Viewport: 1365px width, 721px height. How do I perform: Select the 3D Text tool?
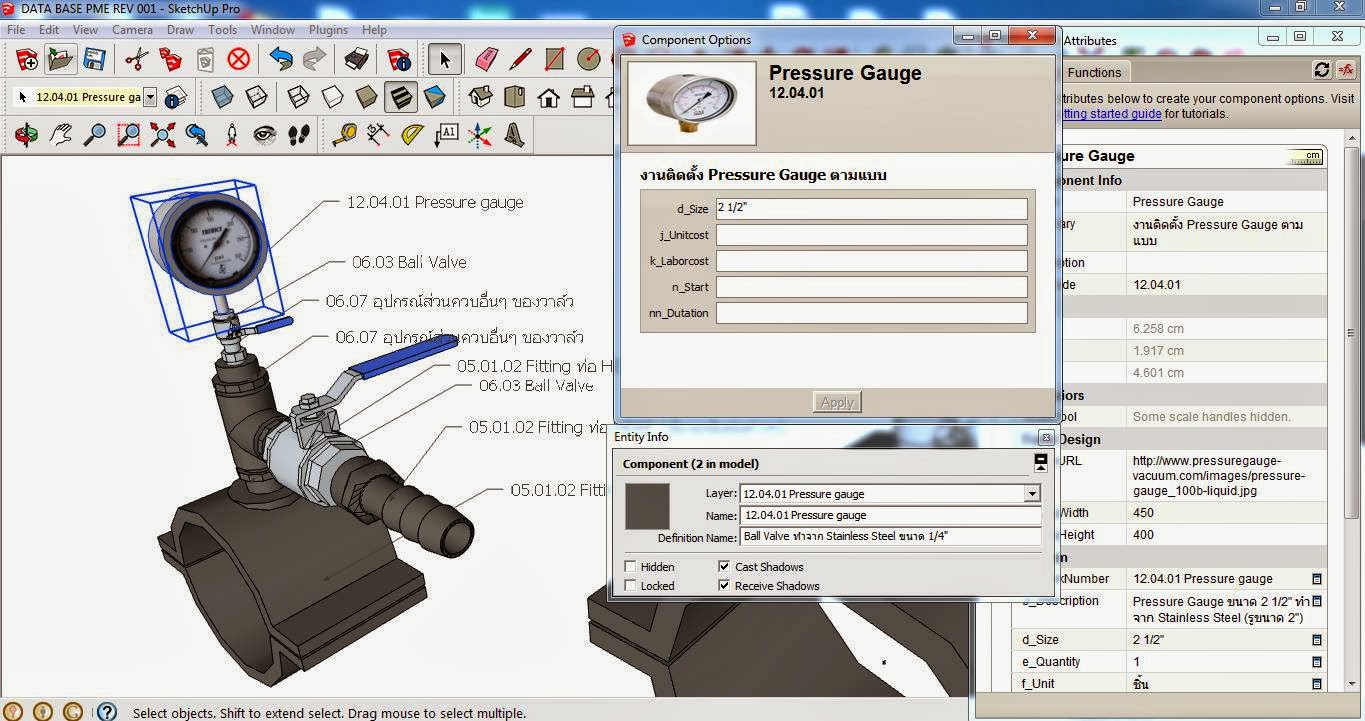tap(514, 134)
